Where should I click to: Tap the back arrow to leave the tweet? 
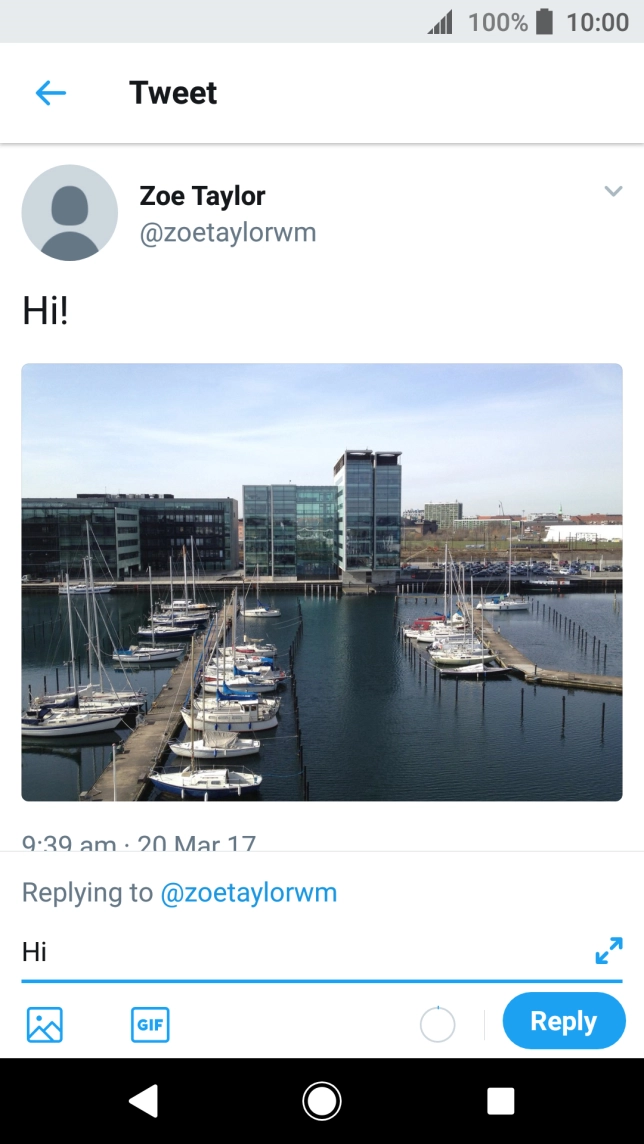tap(50, 92)
